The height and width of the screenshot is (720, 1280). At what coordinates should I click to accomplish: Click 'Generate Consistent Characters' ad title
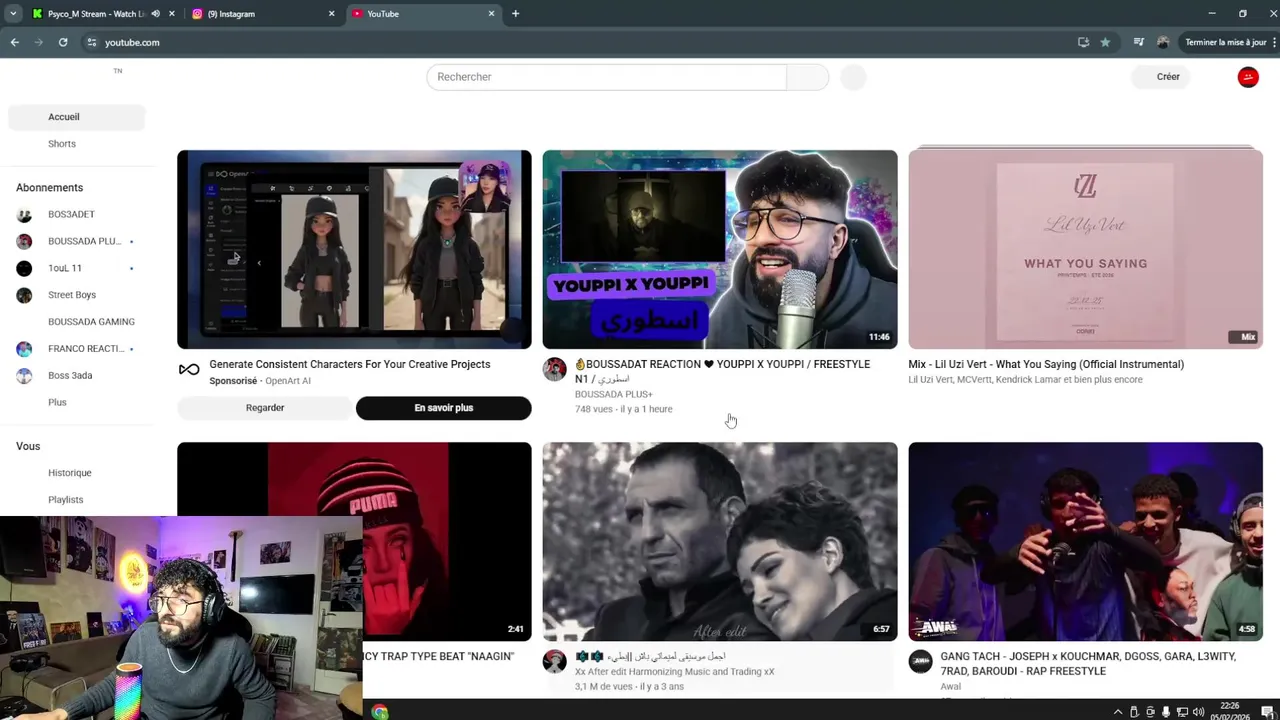(x=349, y=364)
